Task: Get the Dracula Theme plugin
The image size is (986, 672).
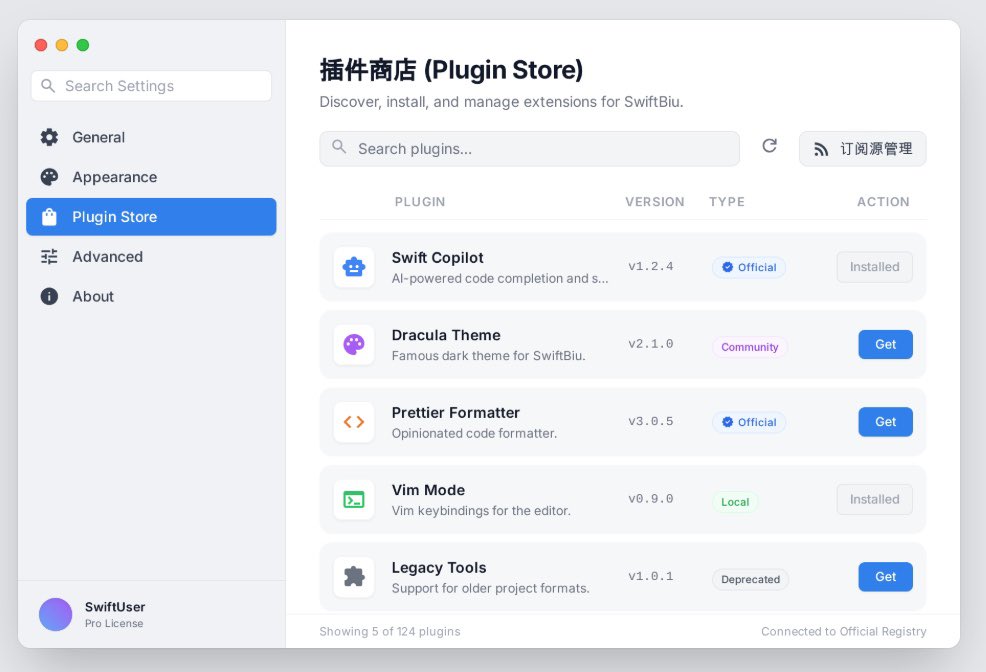Action: pos(885,344)
